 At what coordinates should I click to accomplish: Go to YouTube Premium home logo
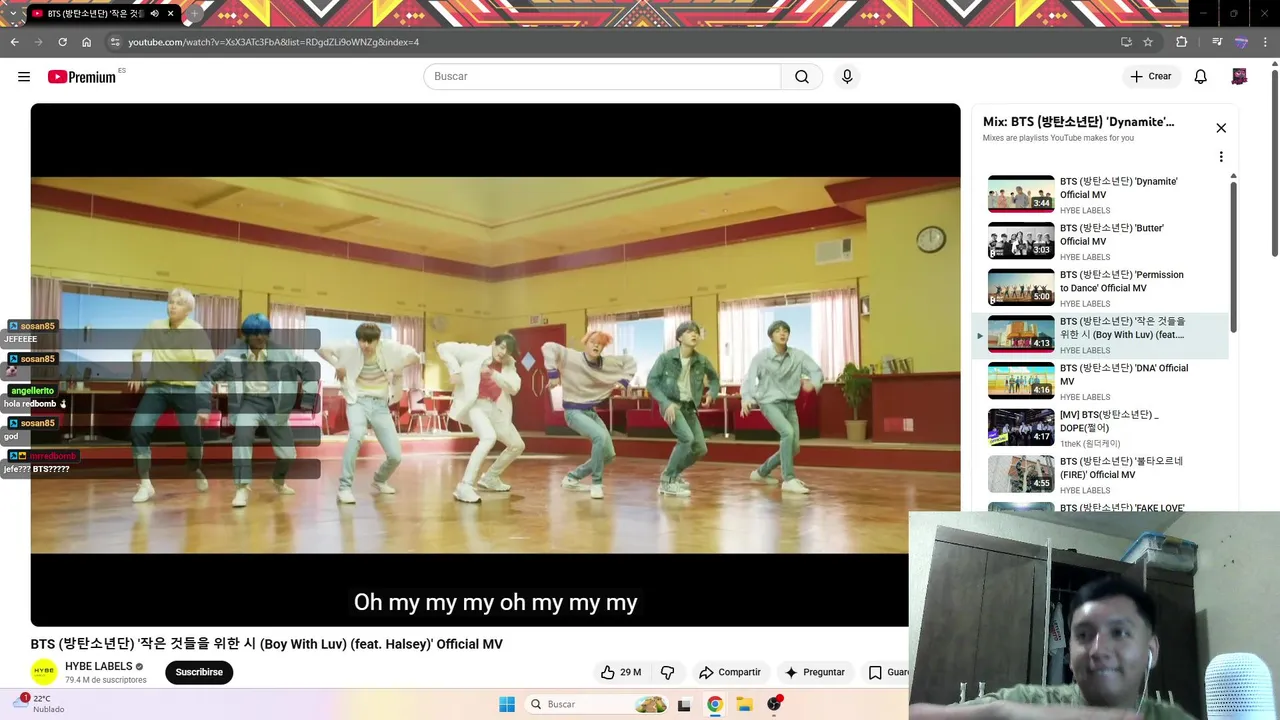[82, 77]
